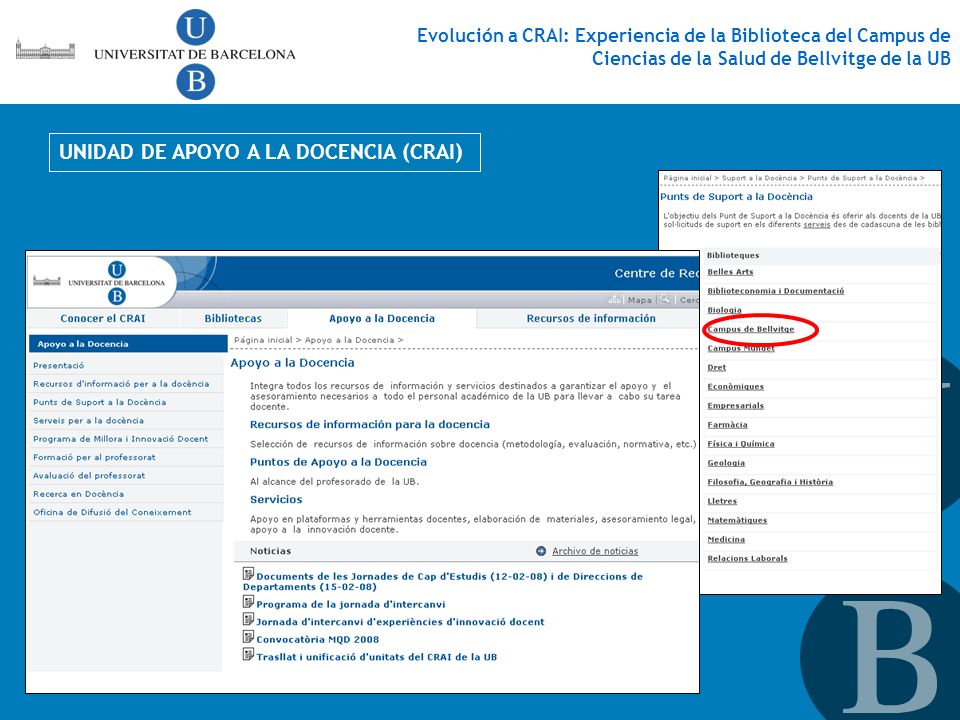Click the document icon beside Trasllat i unificació d'unitats
The width and height of the screenshot is (960, 720).
pos(248,654)
